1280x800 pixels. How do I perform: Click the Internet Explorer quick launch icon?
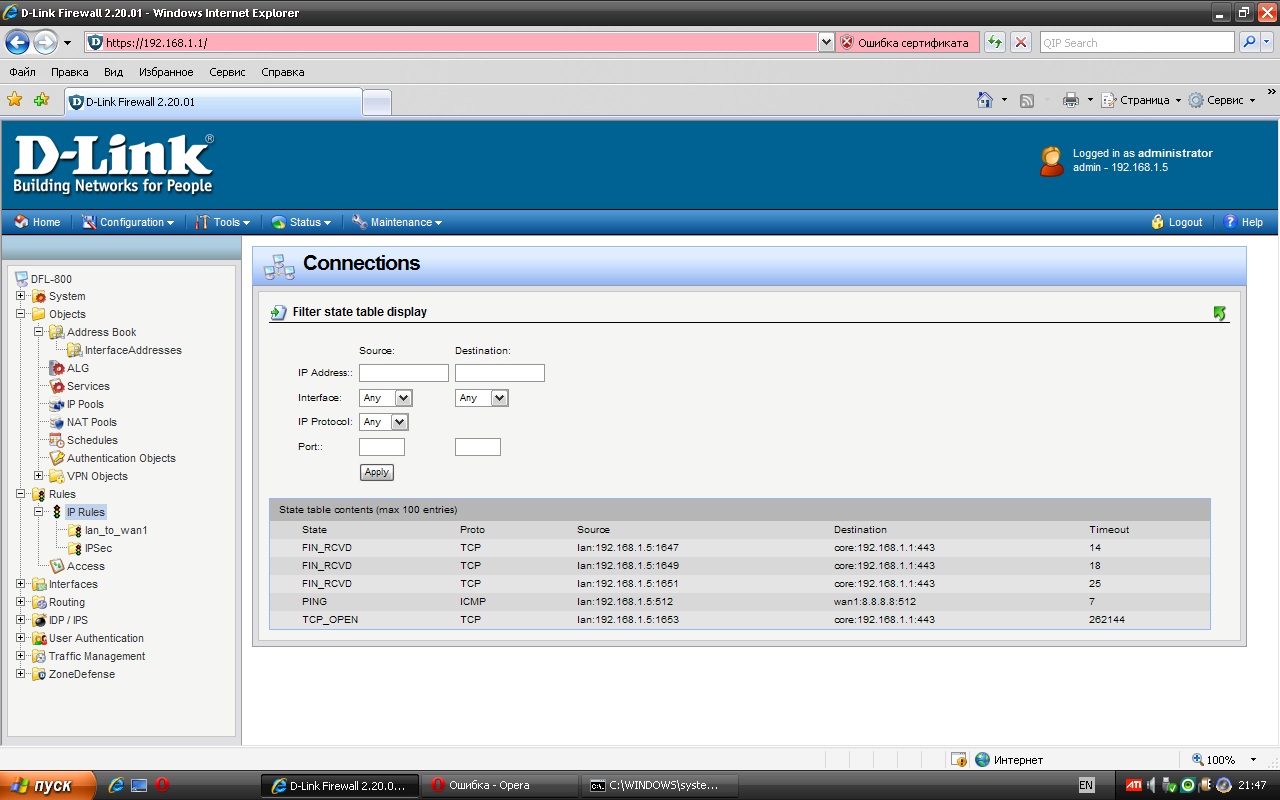(x=116, y=785)
